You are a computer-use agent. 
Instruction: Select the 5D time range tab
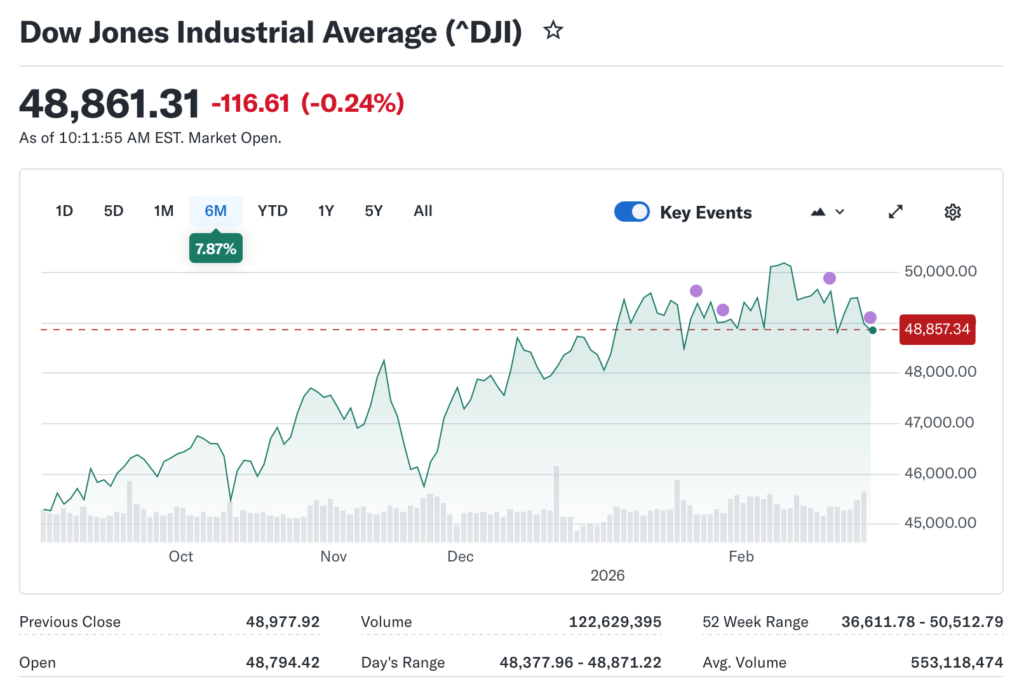point(113,211)
